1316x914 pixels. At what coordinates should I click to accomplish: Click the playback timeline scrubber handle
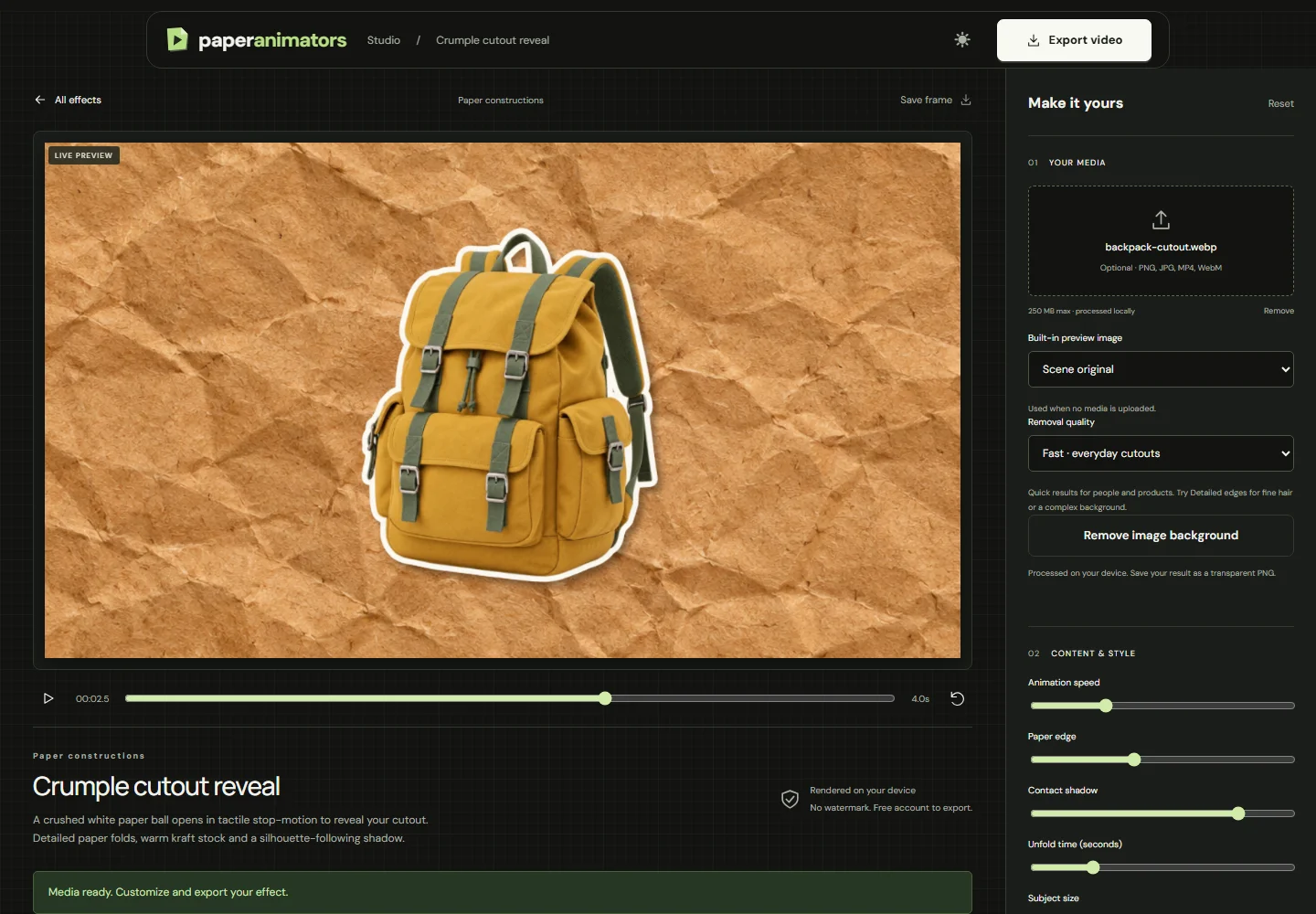605,698
